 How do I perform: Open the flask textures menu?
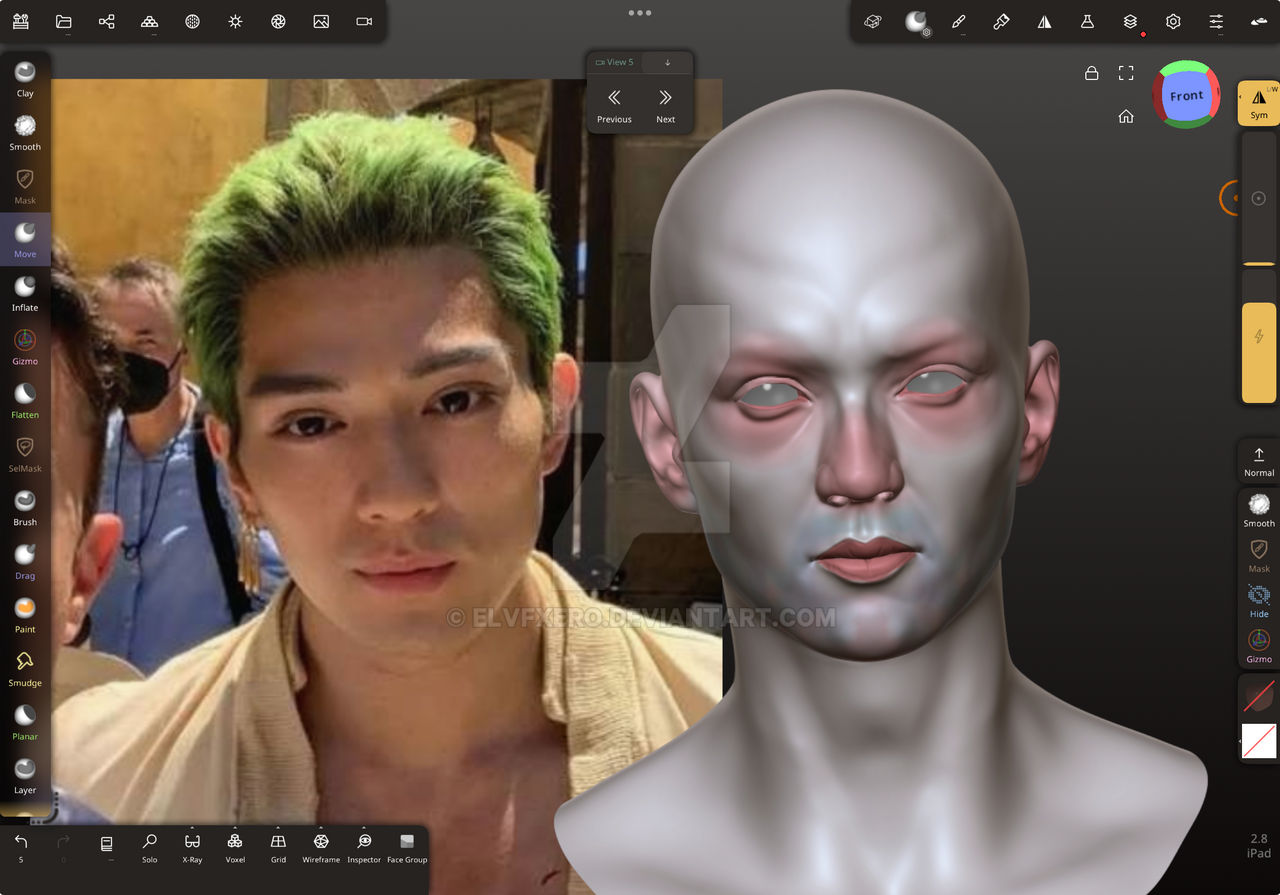coord(1087,21)
